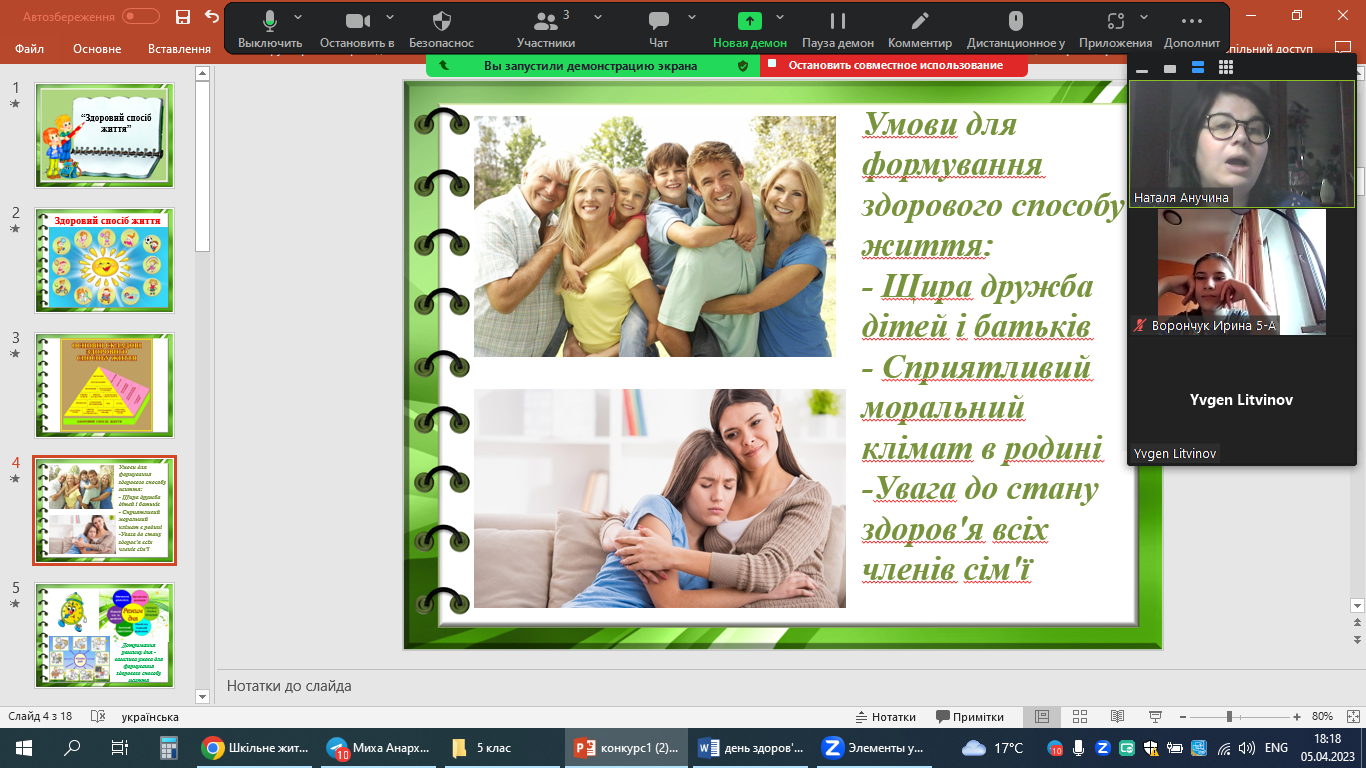This screenshot has height=768, width=1366.
Task: Click the 80% zoom level
Action: pyautogui.click(x=1323, y=716)
